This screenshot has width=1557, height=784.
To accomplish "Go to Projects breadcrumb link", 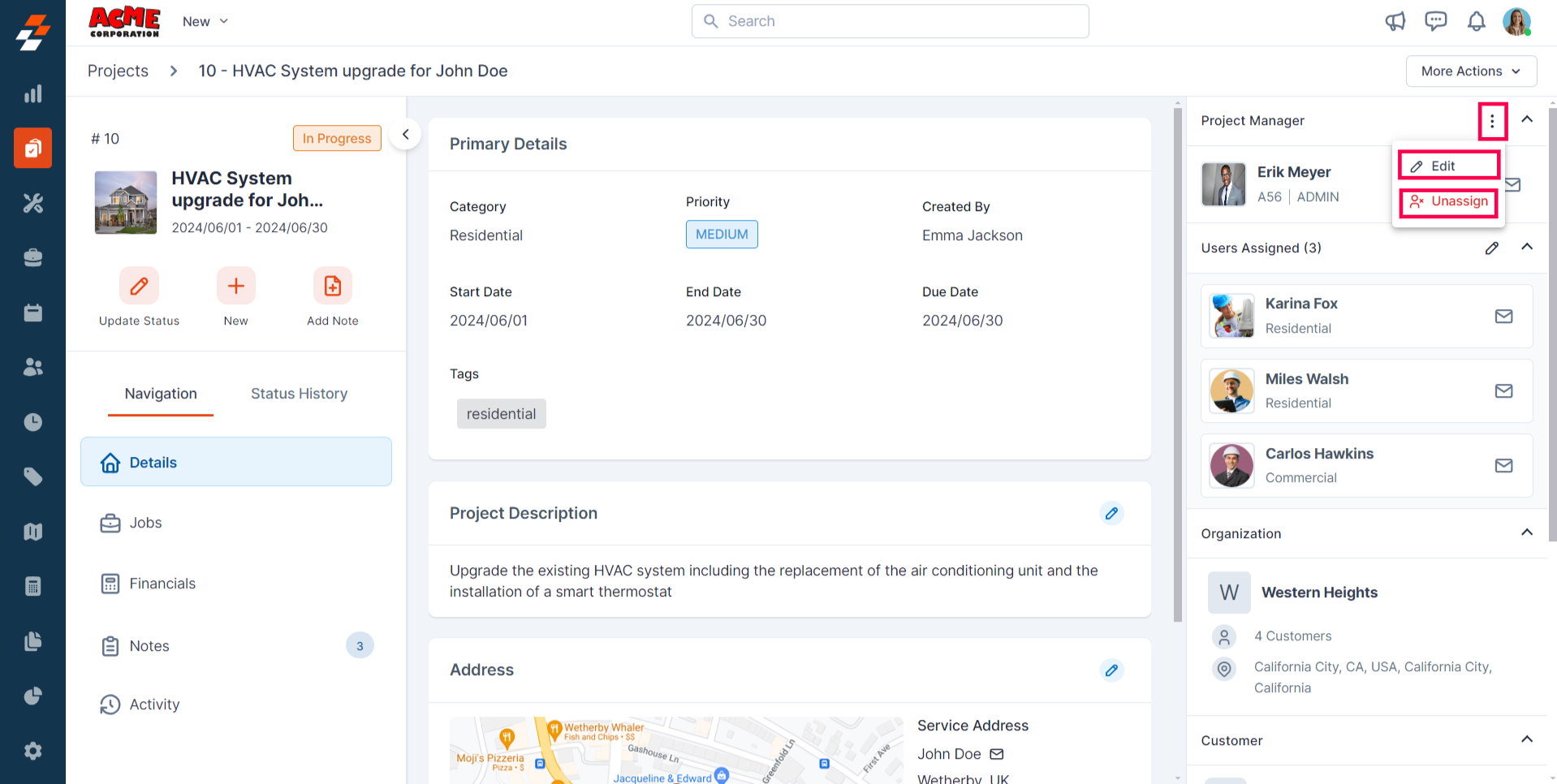I will (118, 71).
